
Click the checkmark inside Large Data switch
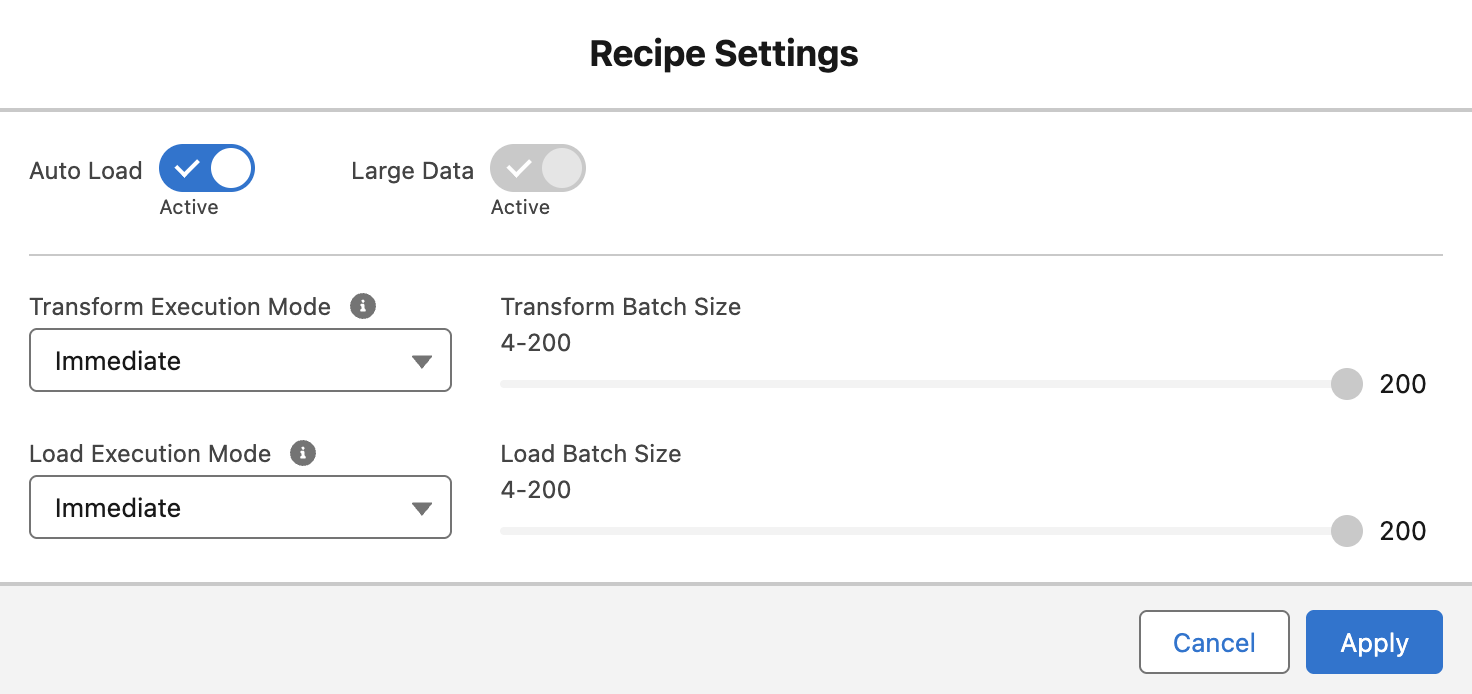(x=517, y=169)
